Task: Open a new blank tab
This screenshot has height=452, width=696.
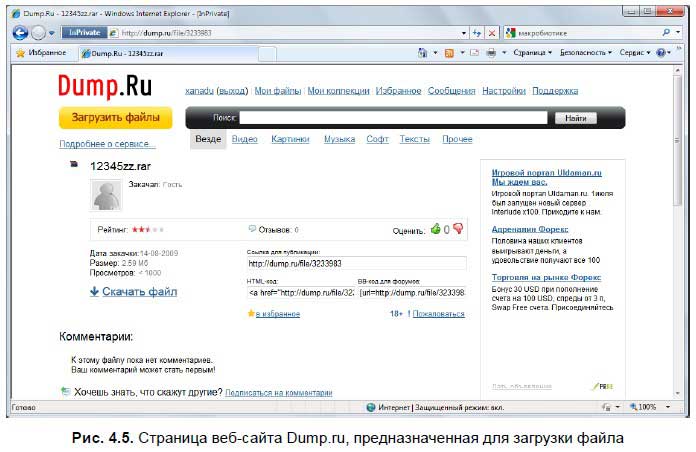Action: point(268,54)
